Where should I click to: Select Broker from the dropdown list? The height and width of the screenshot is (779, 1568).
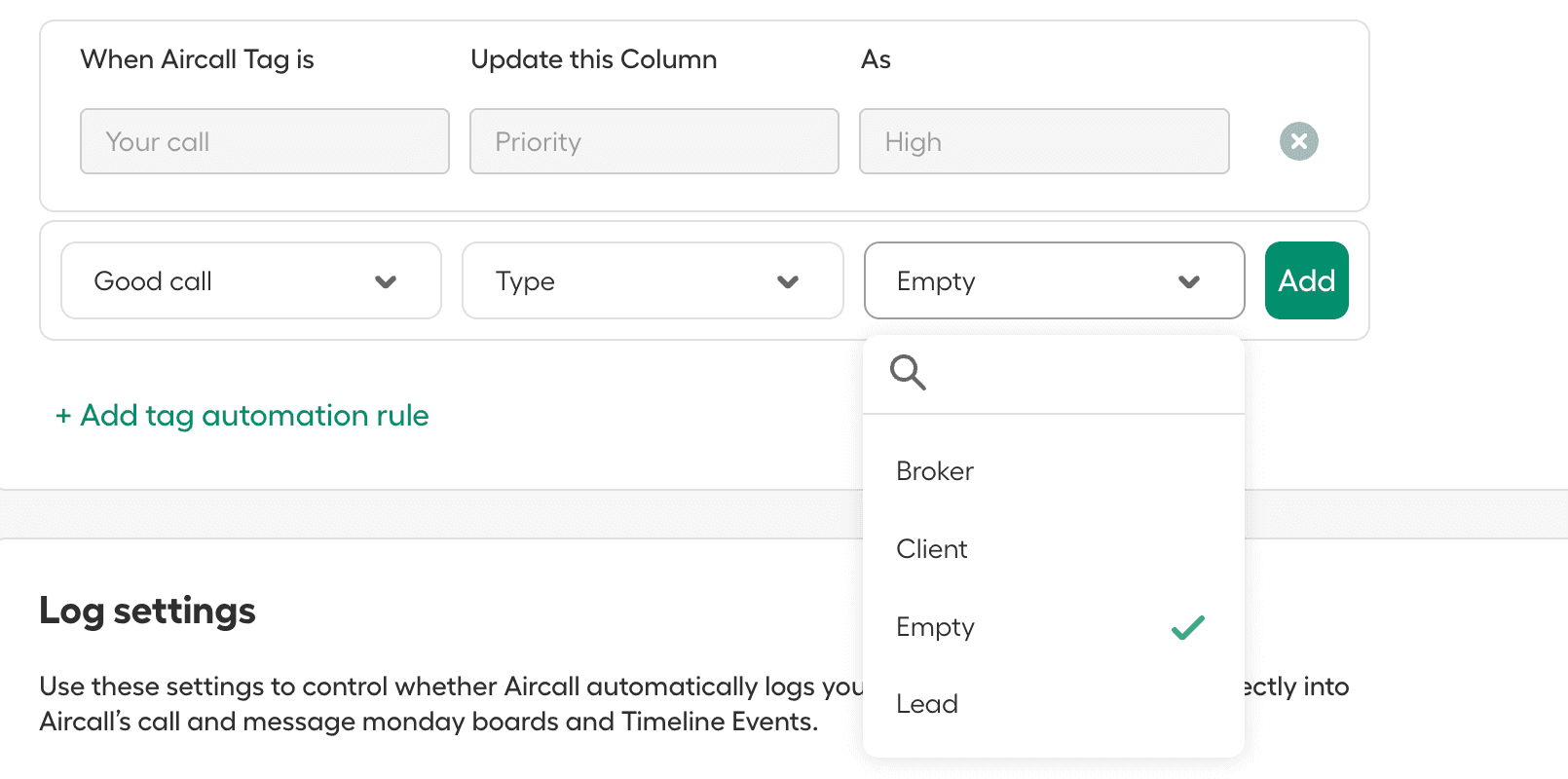(x=935, y=471)
